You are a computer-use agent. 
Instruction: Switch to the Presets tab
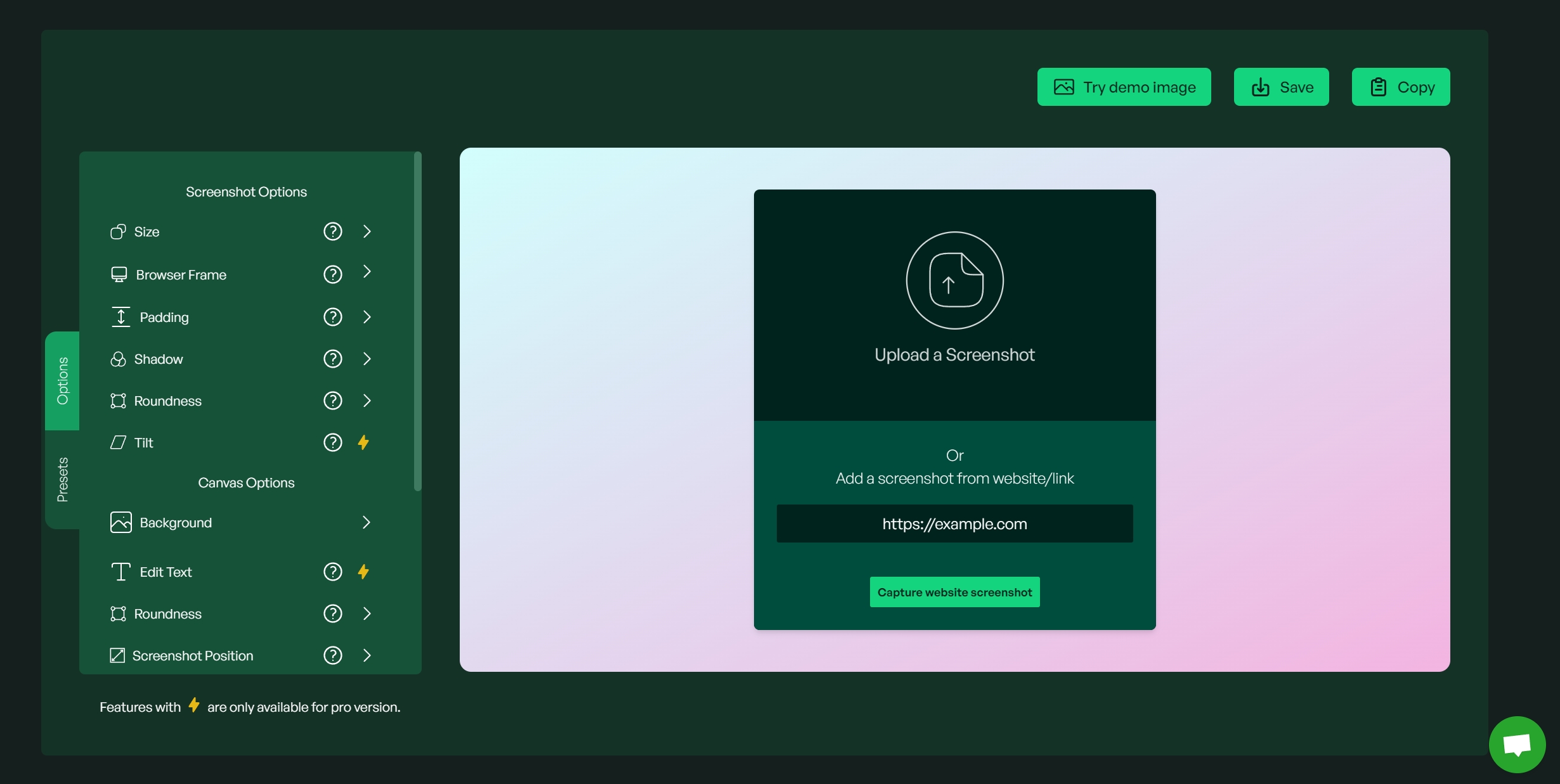click(61, 479)
